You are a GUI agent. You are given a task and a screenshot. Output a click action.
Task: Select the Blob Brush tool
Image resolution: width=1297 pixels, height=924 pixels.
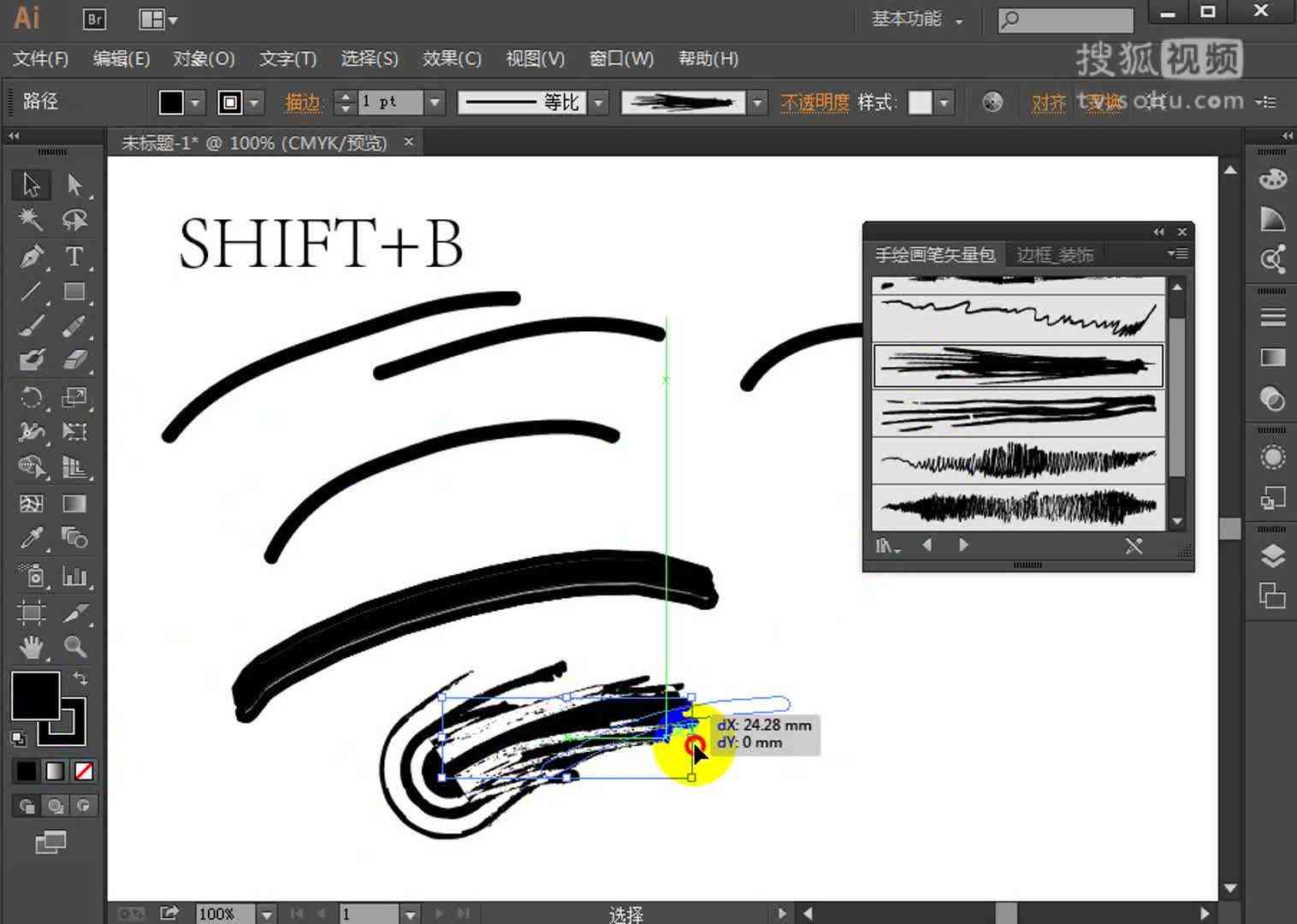click(32, 359)
